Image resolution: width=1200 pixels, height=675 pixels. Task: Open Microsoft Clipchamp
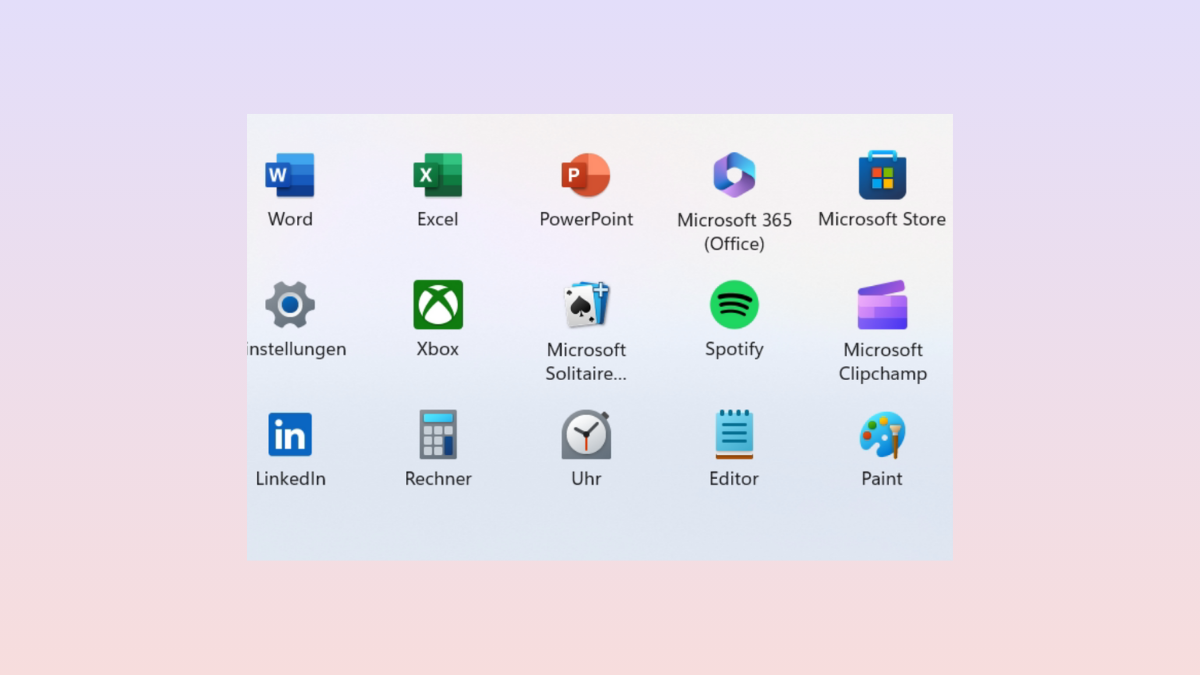[x=882, y=302]
